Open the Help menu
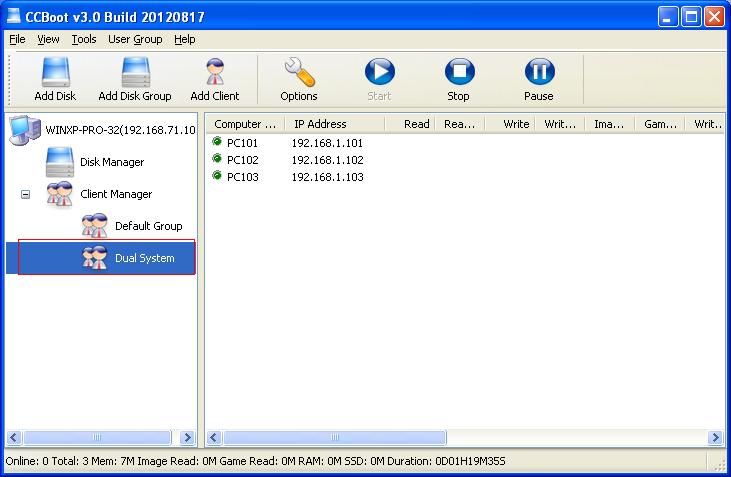The image size is (731, 477). pos(185,39)
